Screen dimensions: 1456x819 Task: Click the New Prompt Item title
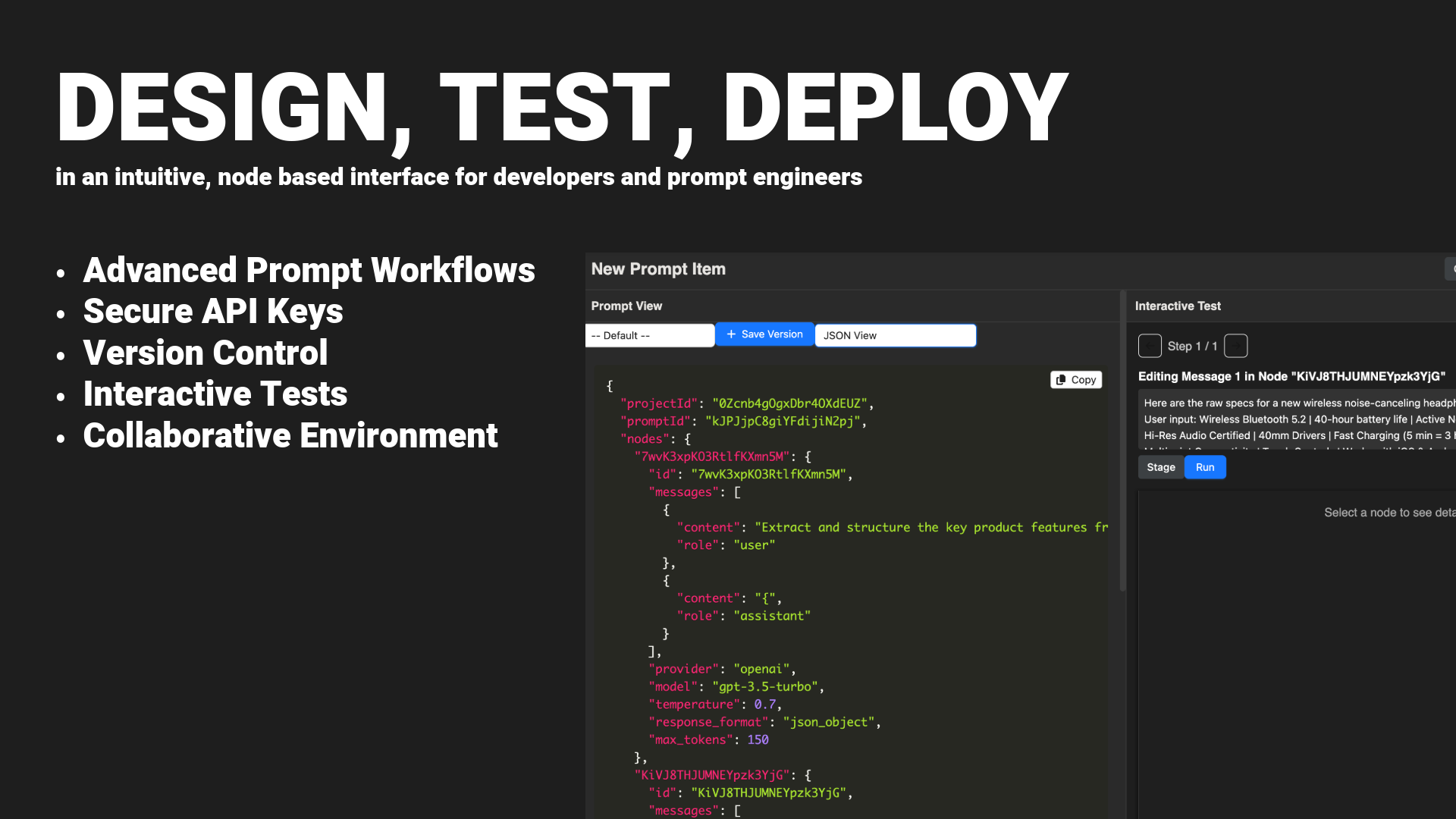pos(658,269)
